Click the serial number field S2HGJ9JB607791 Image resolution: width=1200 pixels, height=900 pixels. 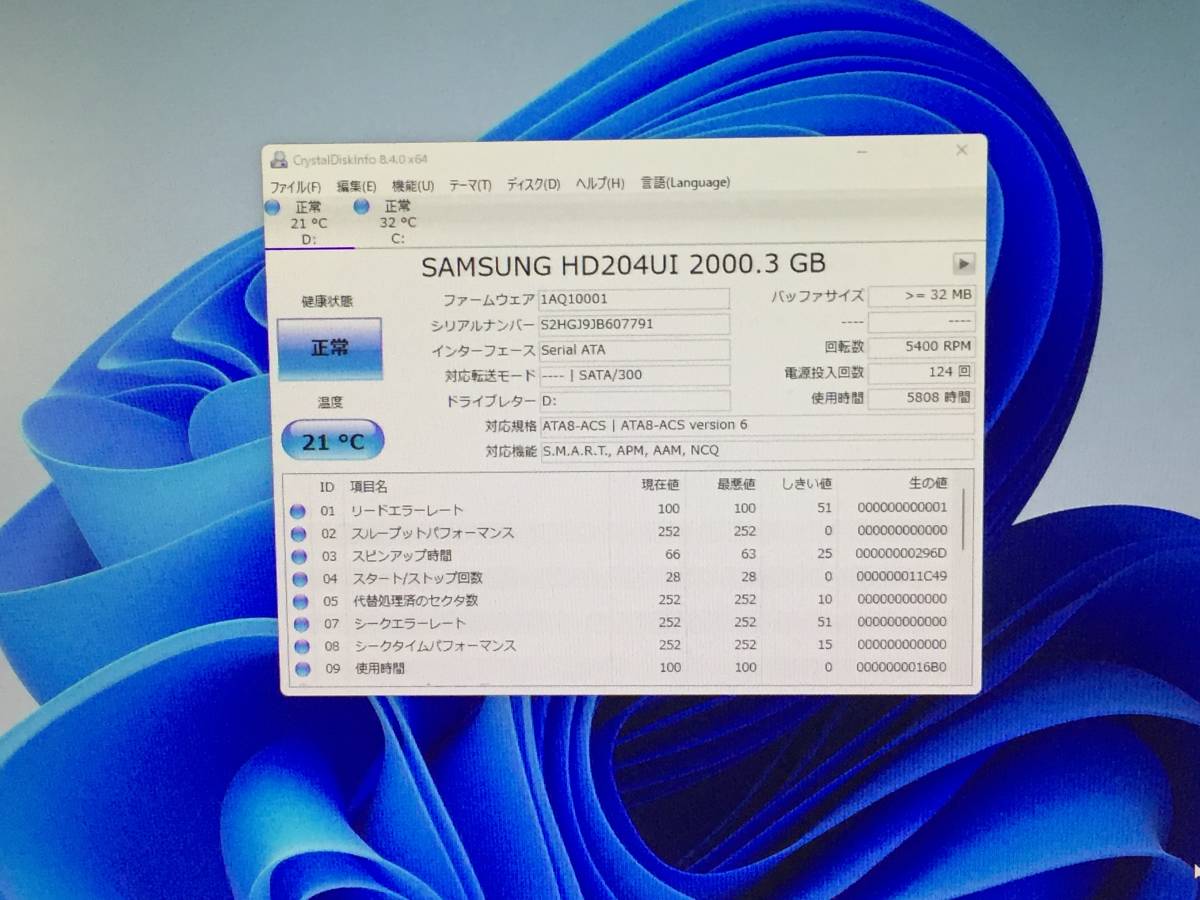click(x=634, y=324)
